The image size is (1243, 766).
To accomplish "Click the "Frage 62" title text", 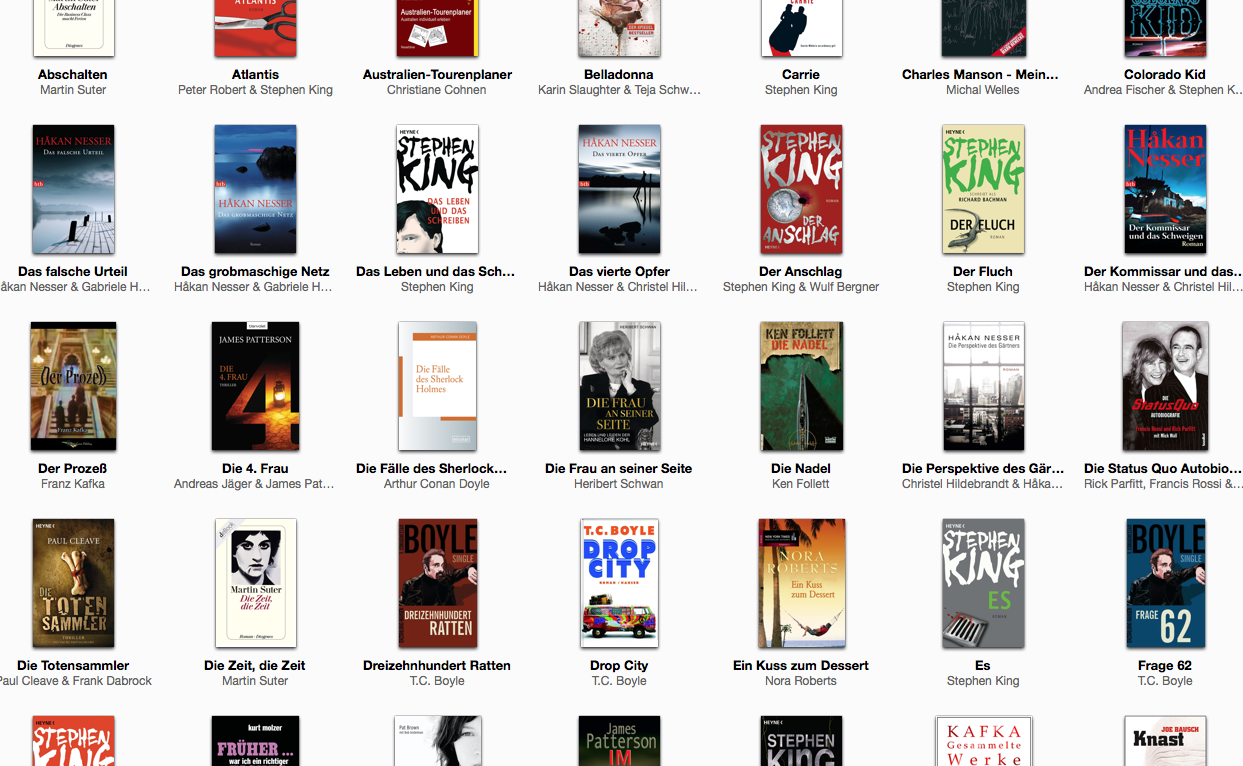I will pyautogui.click(x=1165, y=665).
